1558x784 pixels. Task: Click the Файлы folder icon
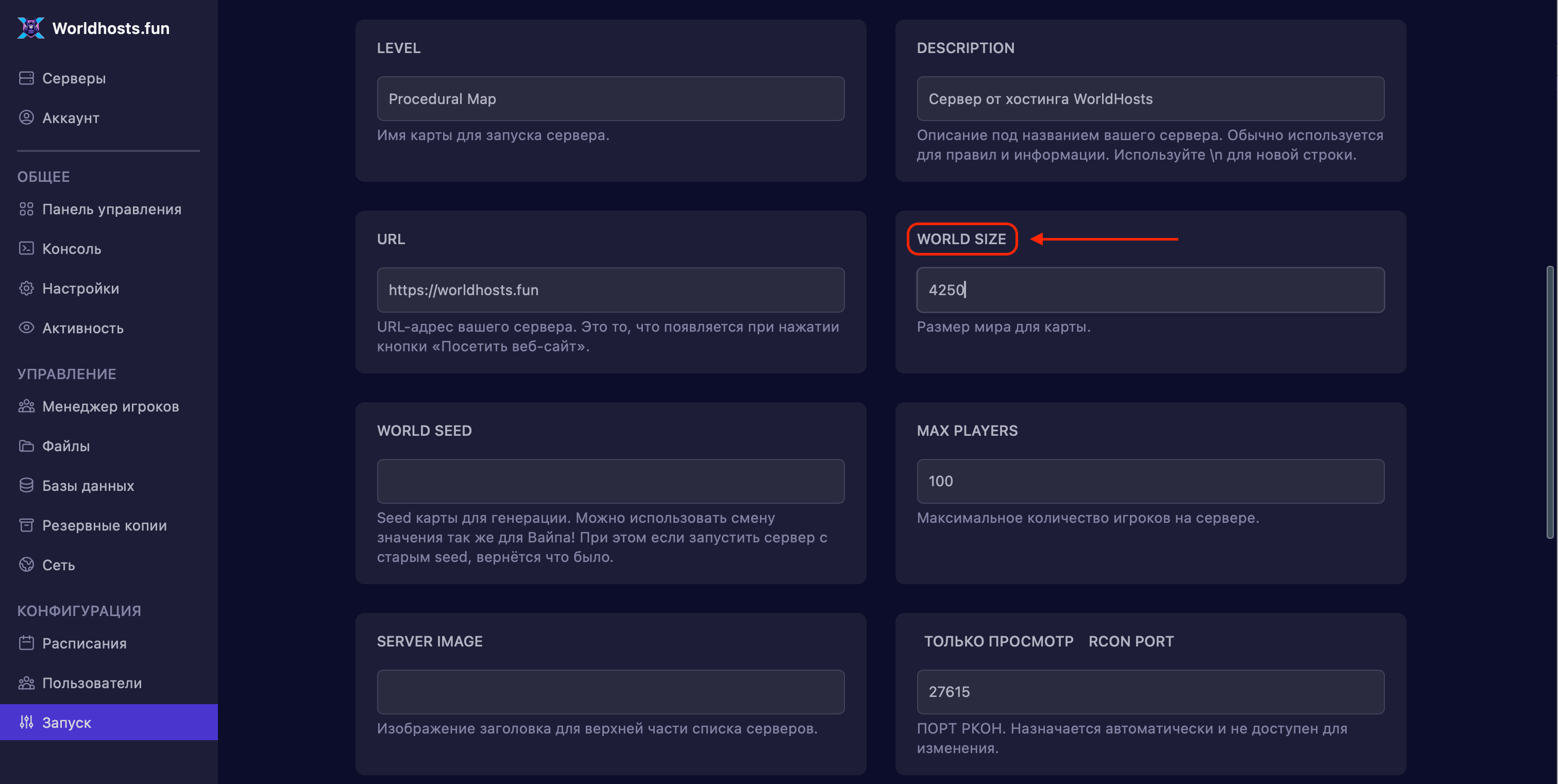pos(26,446)
